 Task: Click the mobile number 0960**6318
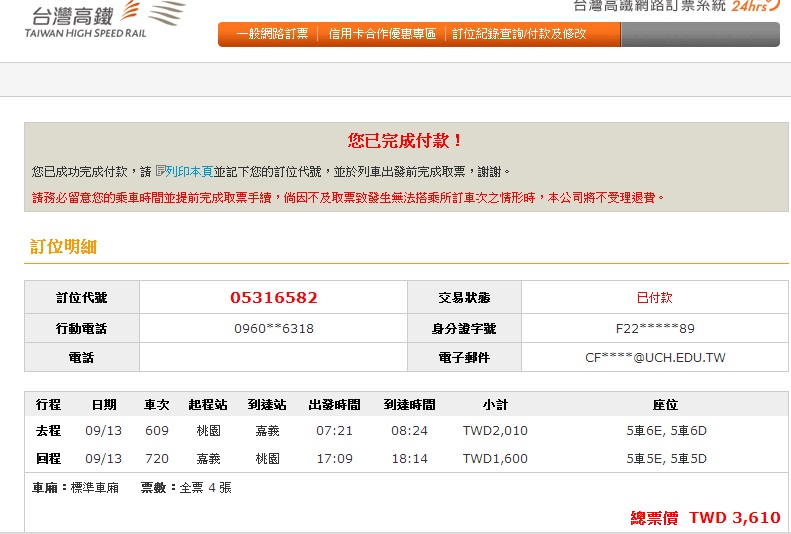click(273, 328)
